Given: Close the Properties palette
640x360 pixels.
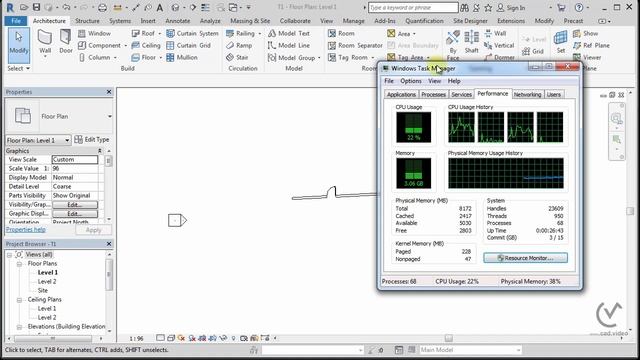Looking at the screenshot, I should click(x=109, y=92).
